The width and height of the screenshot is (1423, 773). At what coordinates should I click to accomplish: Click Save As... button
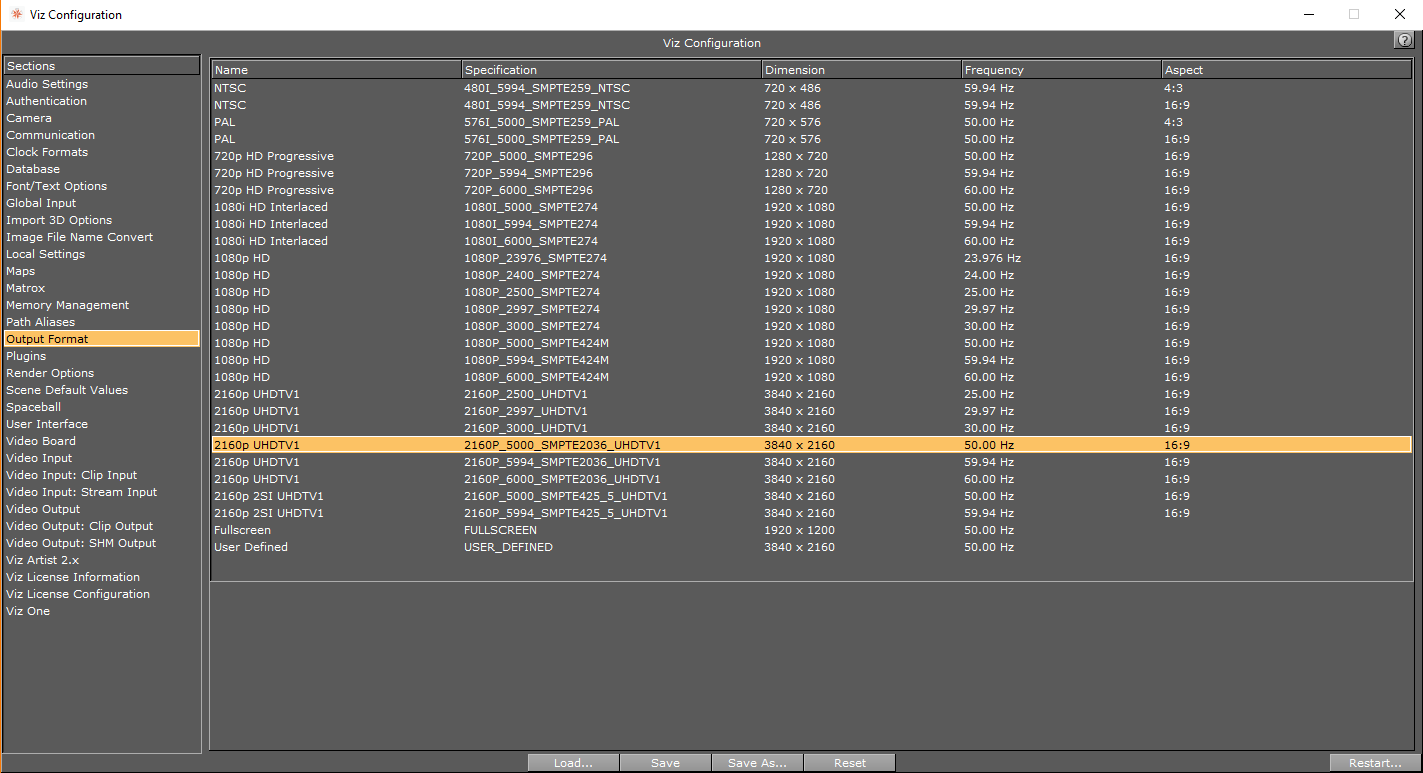tap(757, 763)
